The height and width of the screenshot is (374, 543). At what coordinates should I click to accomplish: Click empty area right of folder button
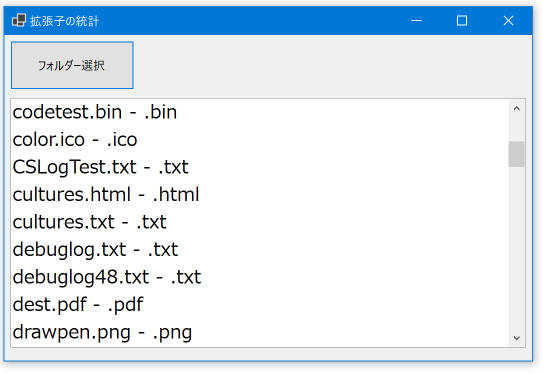(x=329, y=65)
